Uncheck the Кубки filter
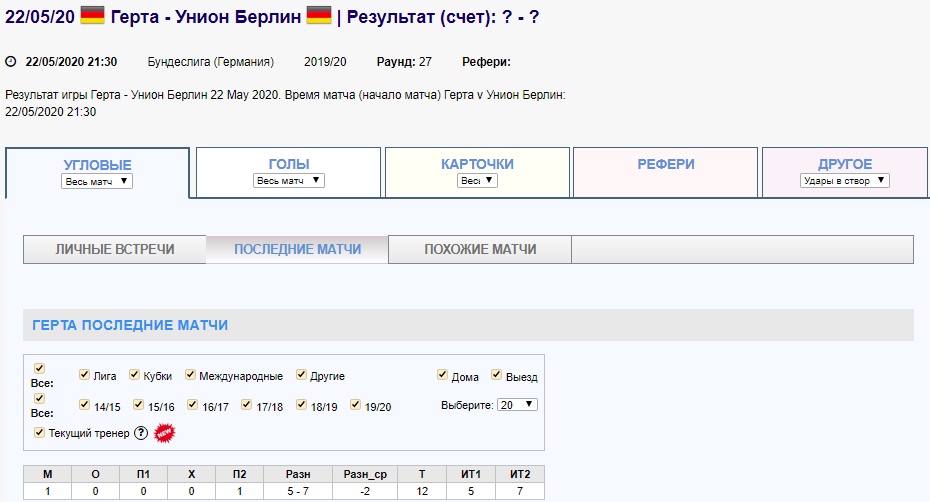The image size is (930, 502). (x=136, y=376)
